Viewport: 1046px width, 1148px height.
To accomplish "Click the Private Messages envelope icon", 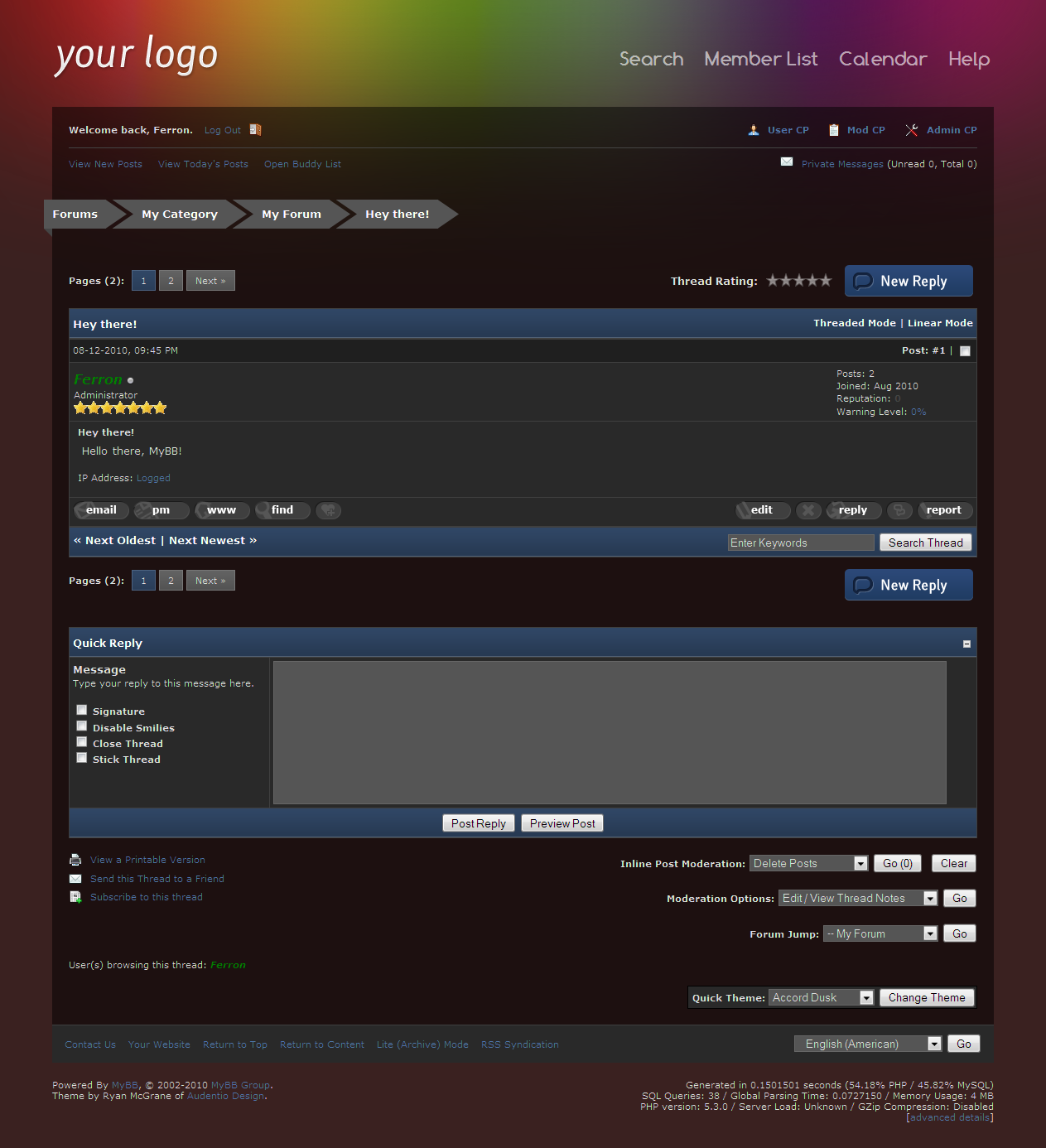I will click(787, 162).
